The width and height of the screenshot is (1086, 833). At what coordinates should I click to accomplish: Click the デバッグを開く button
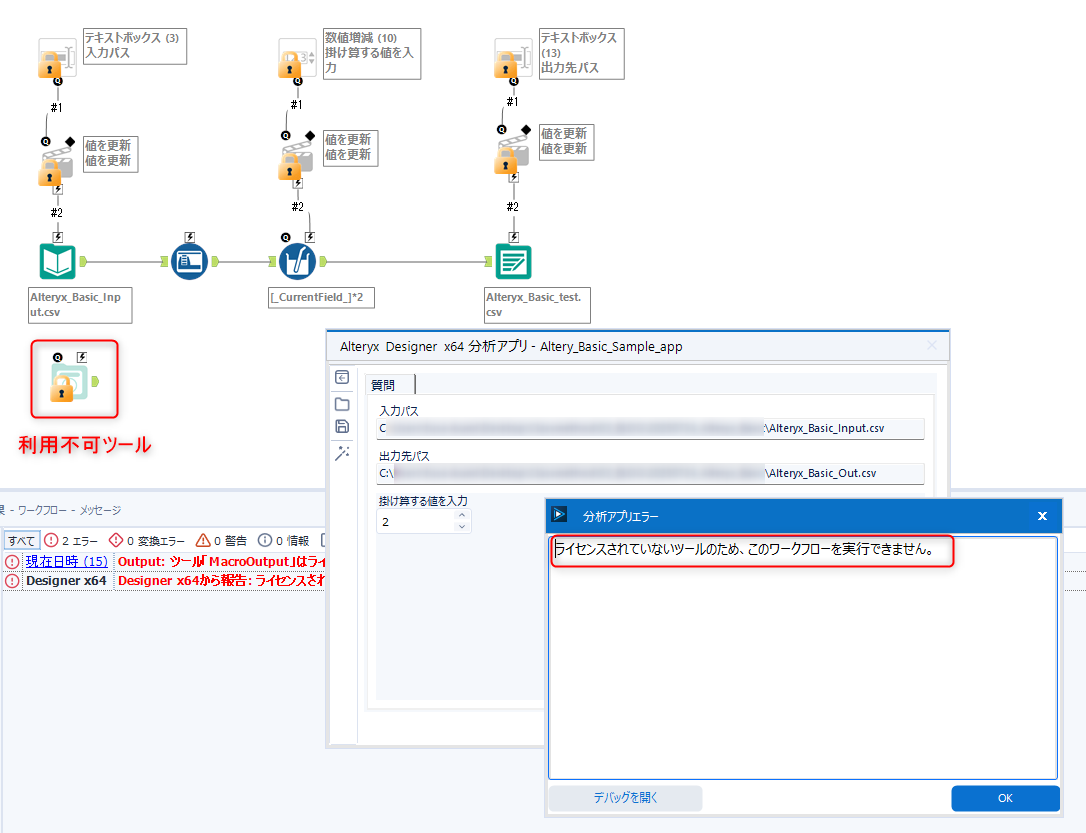tap(625, 798)
